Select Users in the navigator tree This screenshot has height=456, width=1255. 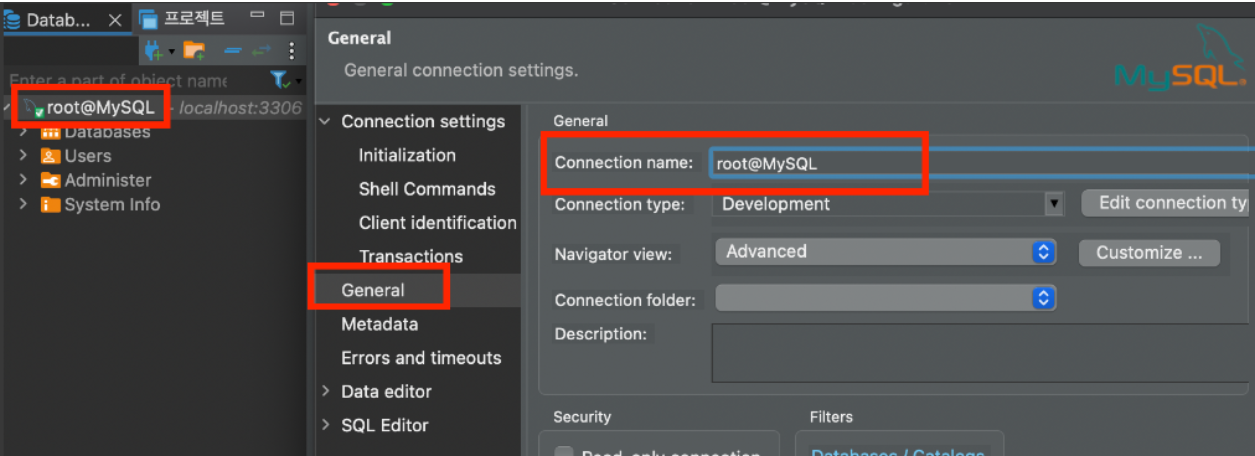tap(88, 156)
